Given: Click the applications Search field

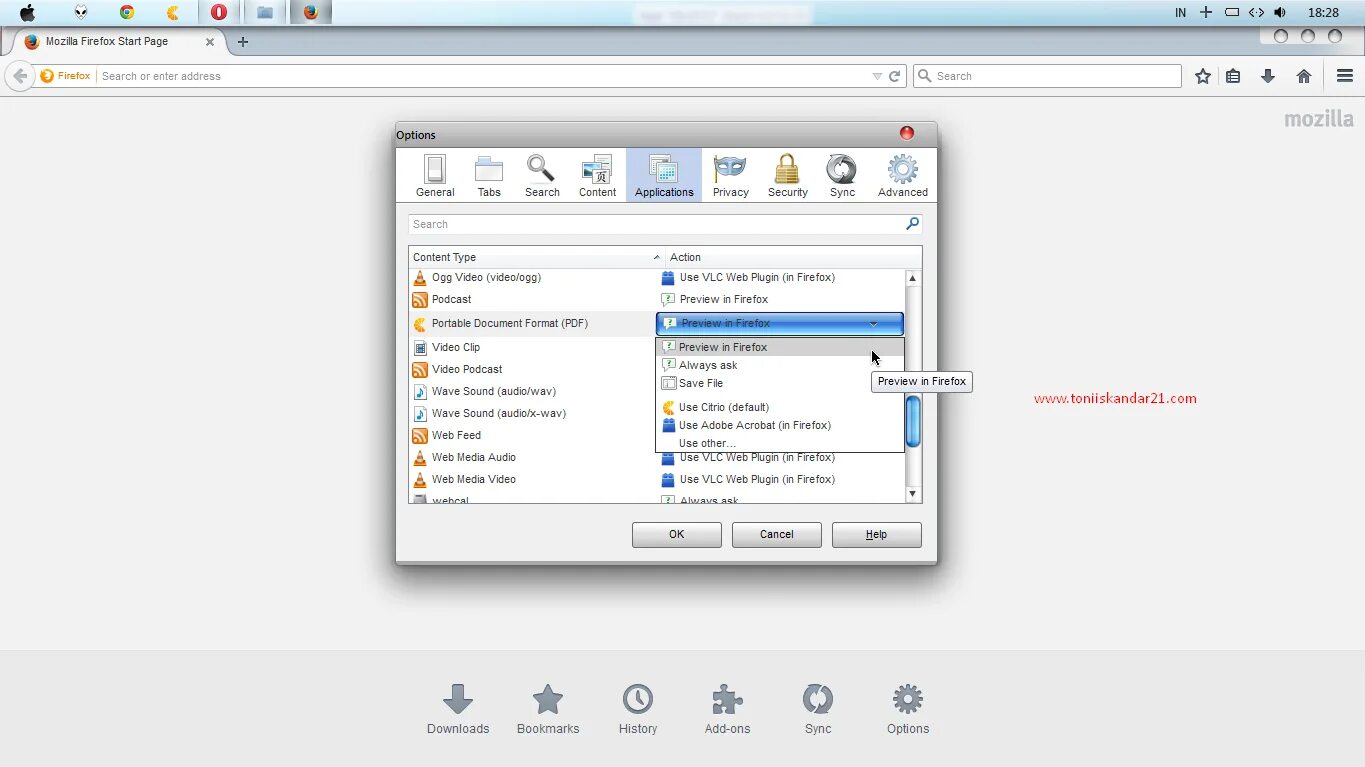Looking at the screenshot, I should click(665, 224).
